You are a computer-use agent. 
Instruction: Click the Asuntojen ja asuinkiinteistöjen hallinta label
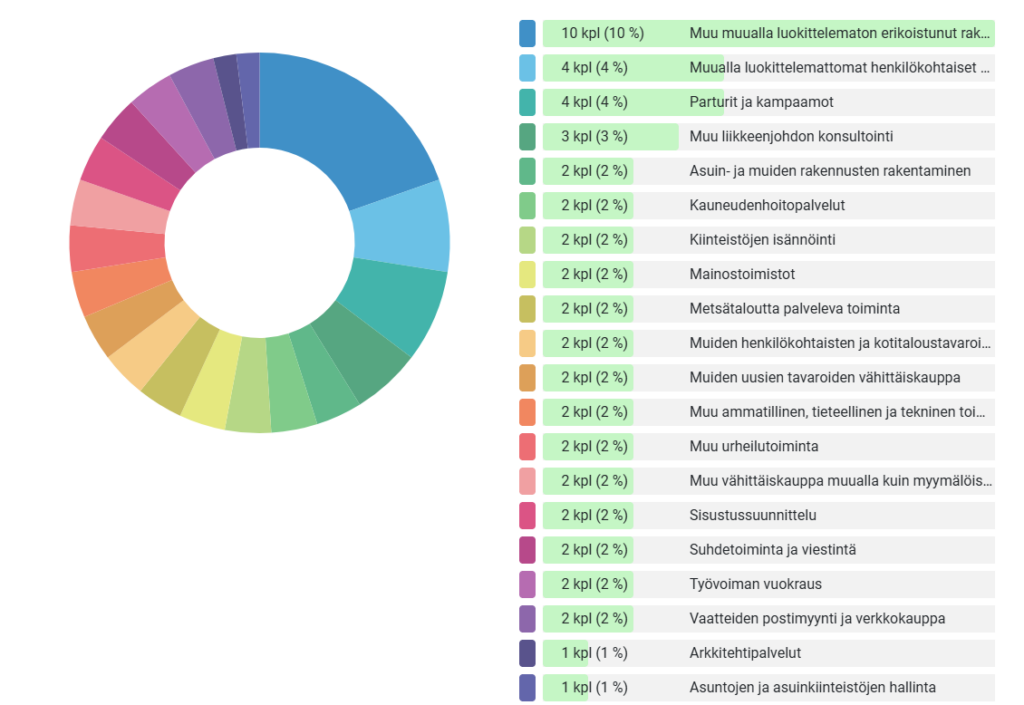click(812, 687)
